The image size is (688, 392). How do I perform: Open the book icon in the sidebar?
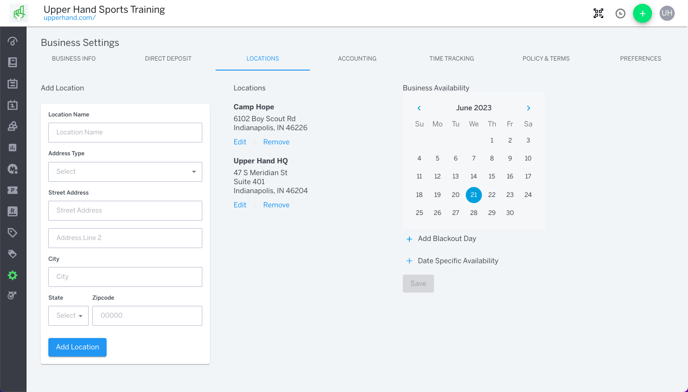(13, 62)
